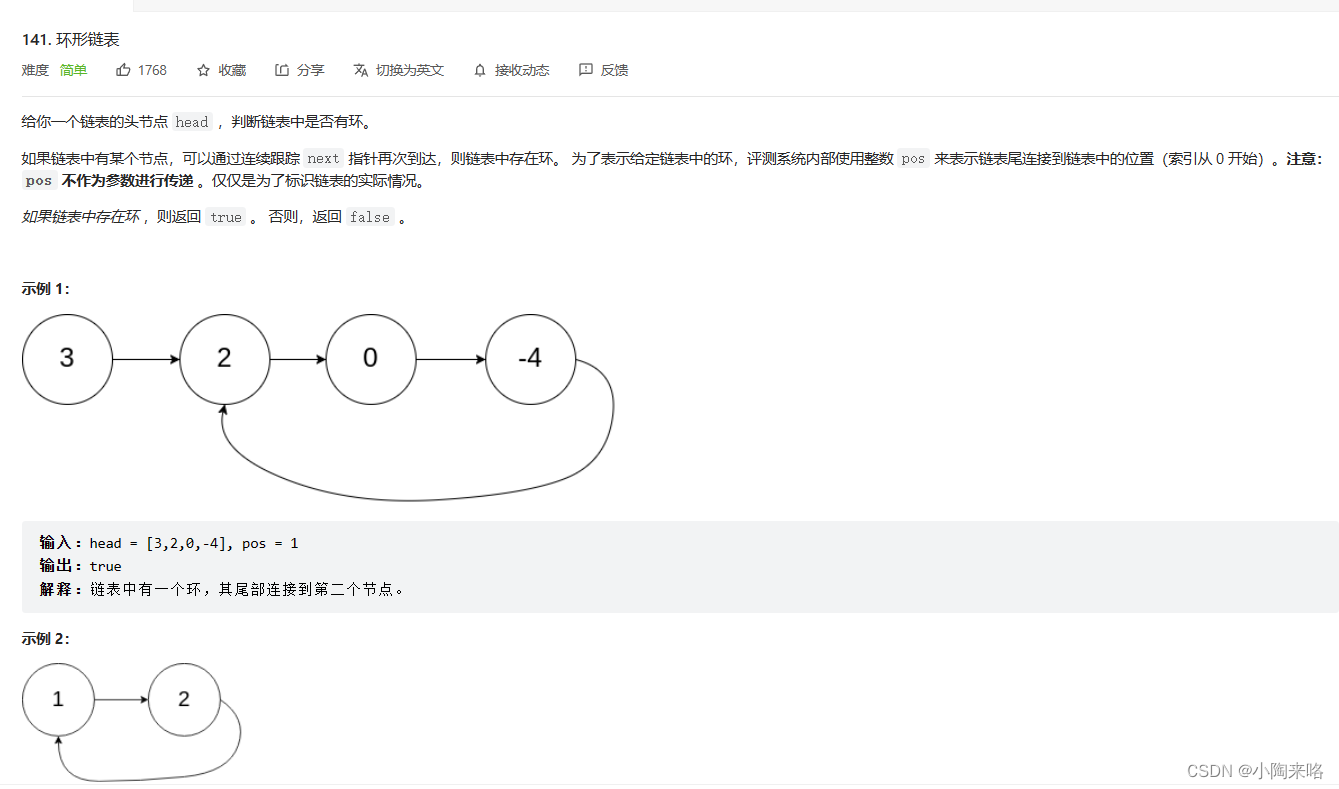
Task: Click node 1 in example 2 diagram
Action: (58, 699)
